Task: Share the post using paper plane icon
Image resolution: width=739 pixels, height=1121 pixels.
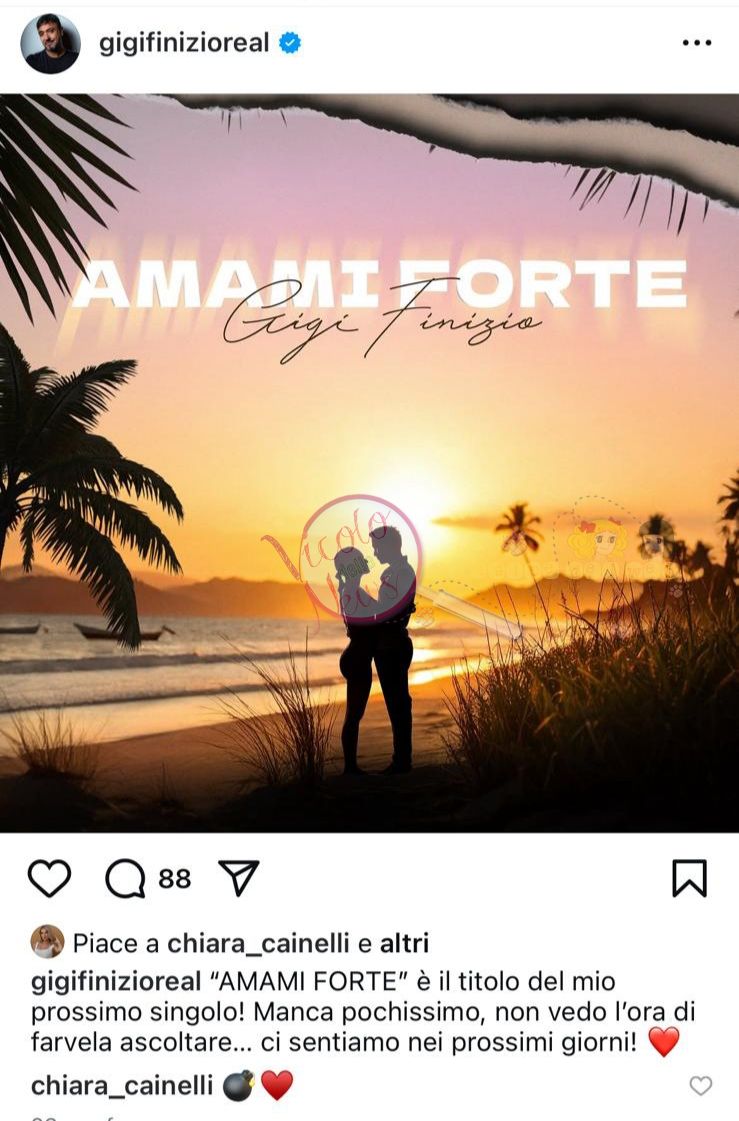Action: (x=238, y=878)
